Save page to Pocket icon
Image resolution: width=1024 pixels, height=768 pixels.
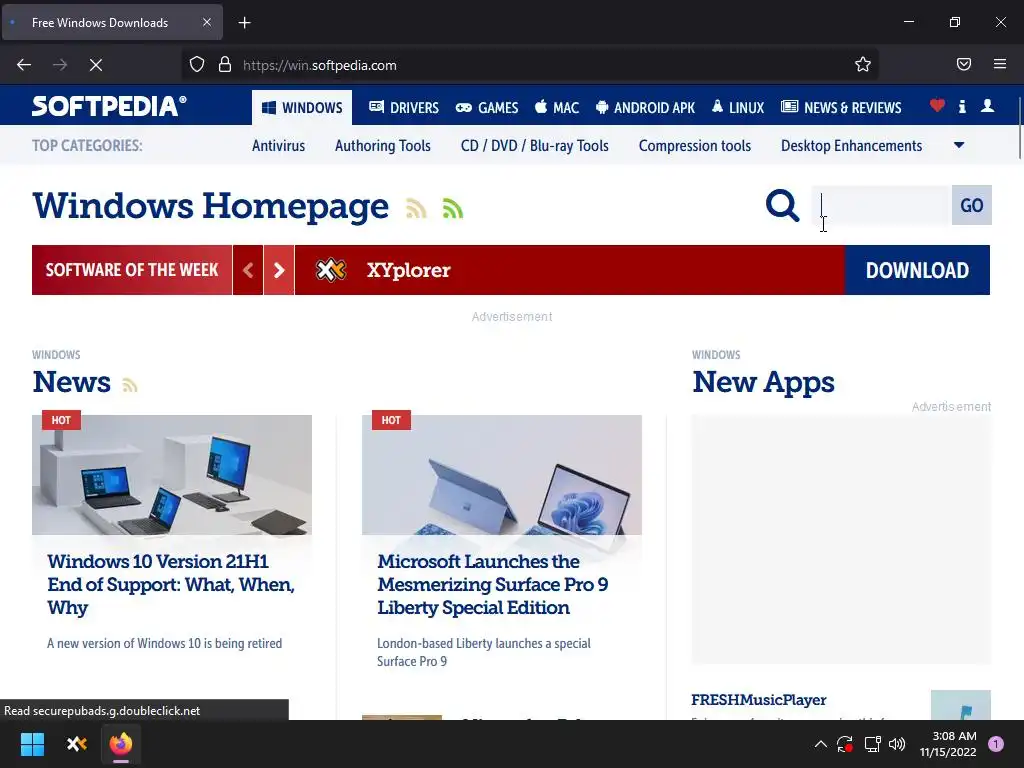click(x=964, y=64)
